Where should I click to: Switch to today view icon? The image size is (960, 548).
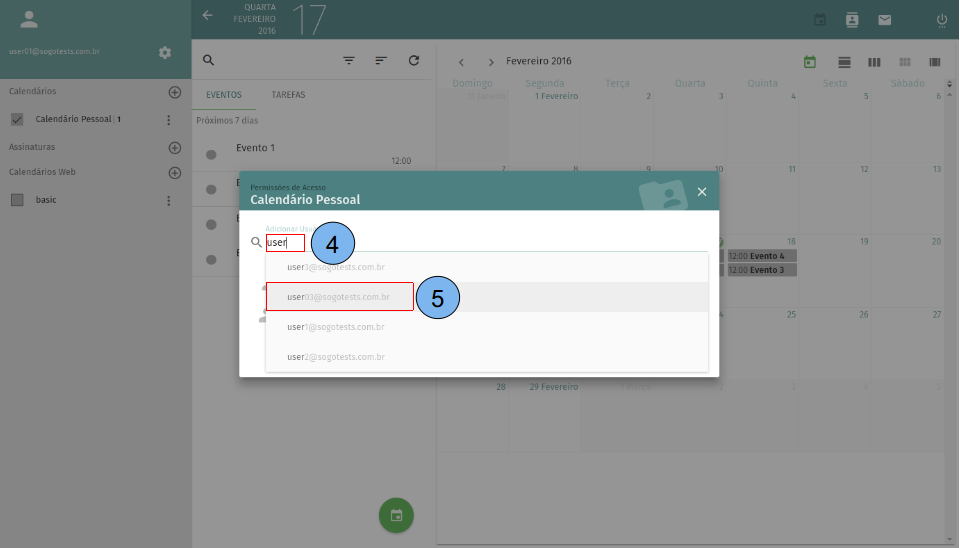[x=810, y=61]
